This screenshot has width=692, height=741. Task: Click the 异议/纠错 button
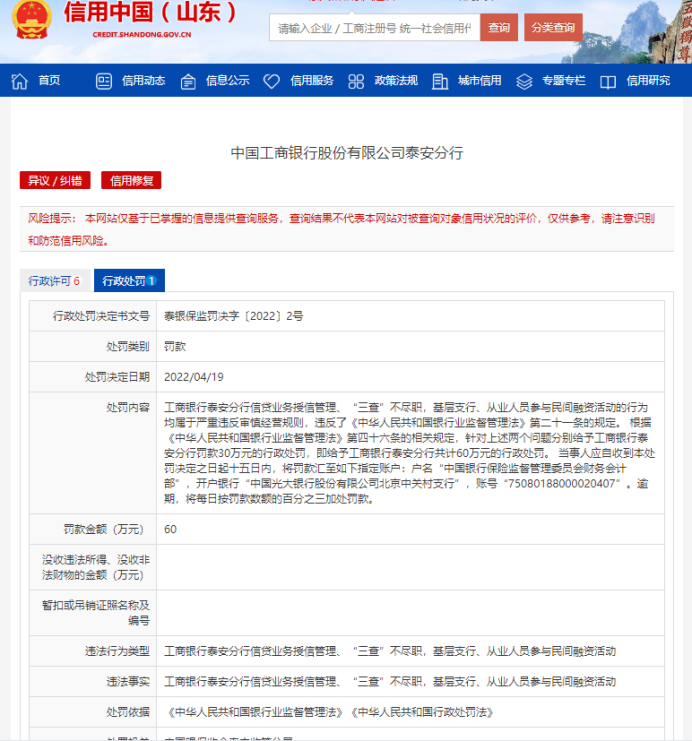click(55, 180)
